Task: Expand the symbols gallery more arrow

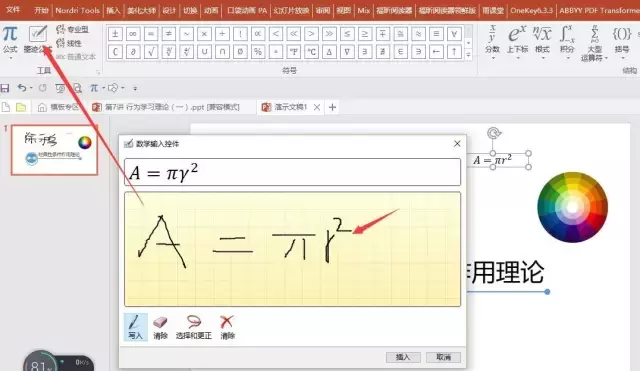Action: [469, 54]
